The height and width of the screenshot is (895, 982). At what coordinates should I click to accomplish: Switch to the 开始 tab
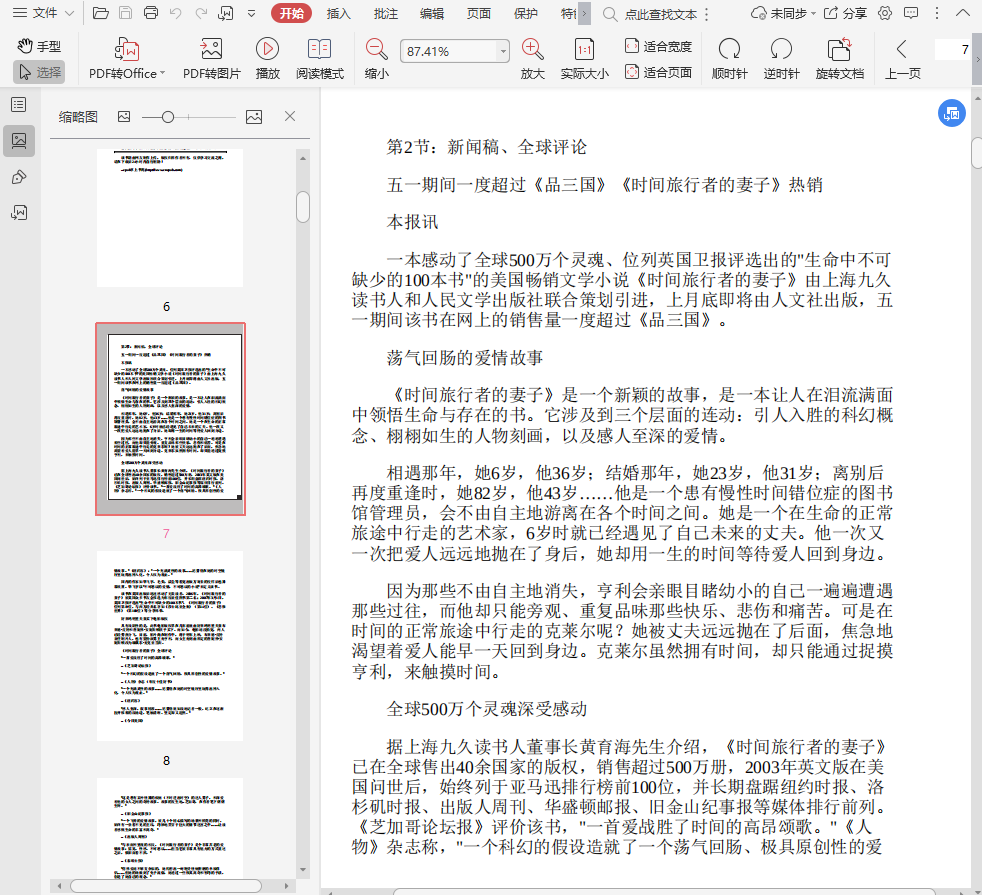point(291,13)
